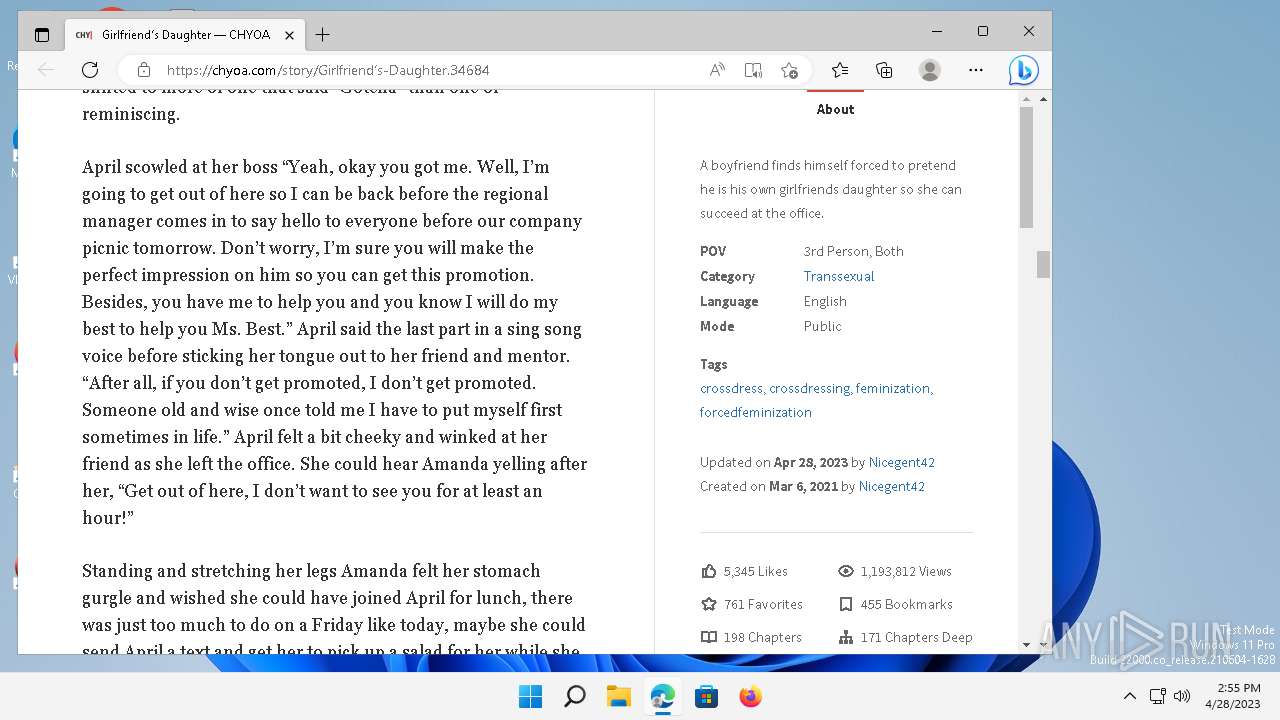Click the Chapters book icon
The image size is (1280, 720).
coord(709,637)
